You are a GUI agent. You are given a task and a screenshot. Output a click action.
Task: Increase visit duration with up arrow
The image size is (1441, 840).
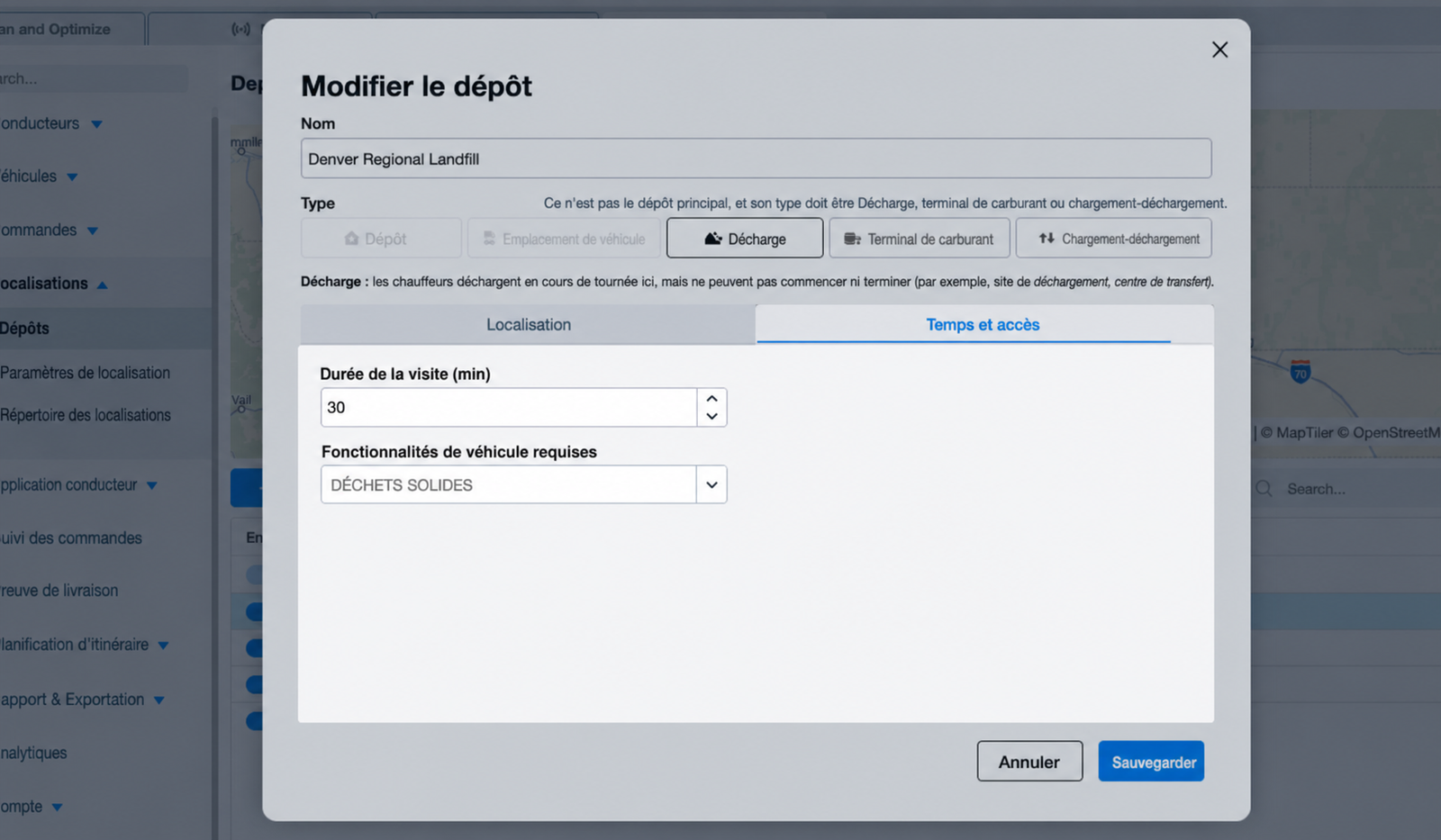(711, 398)
